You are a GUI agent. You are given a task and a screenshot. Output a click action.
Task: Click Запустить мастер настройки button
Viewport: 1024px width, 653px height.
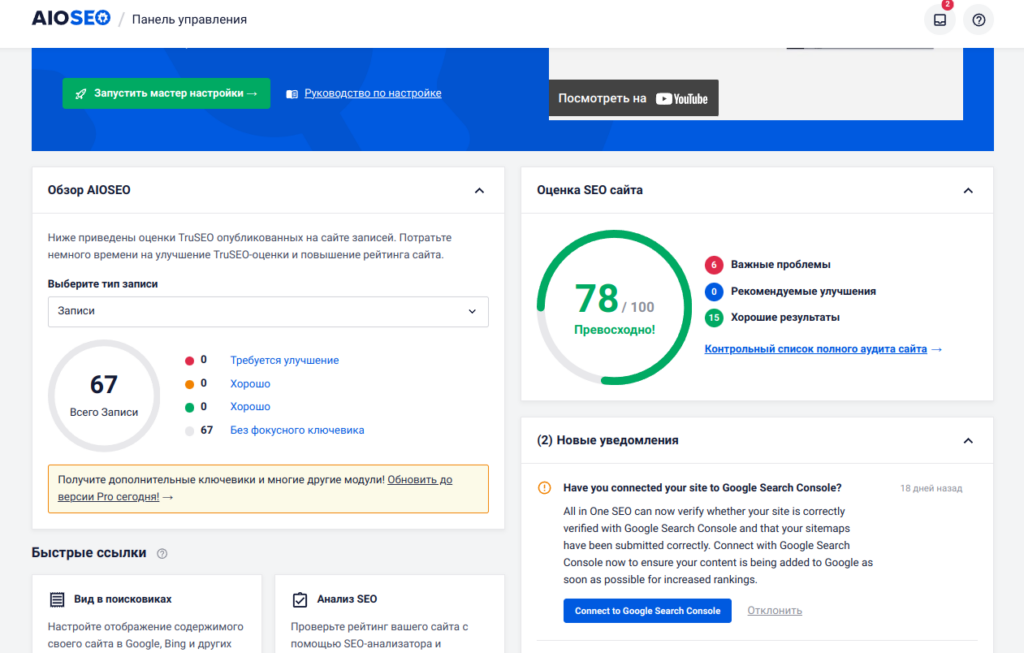(x=166, y=93)
